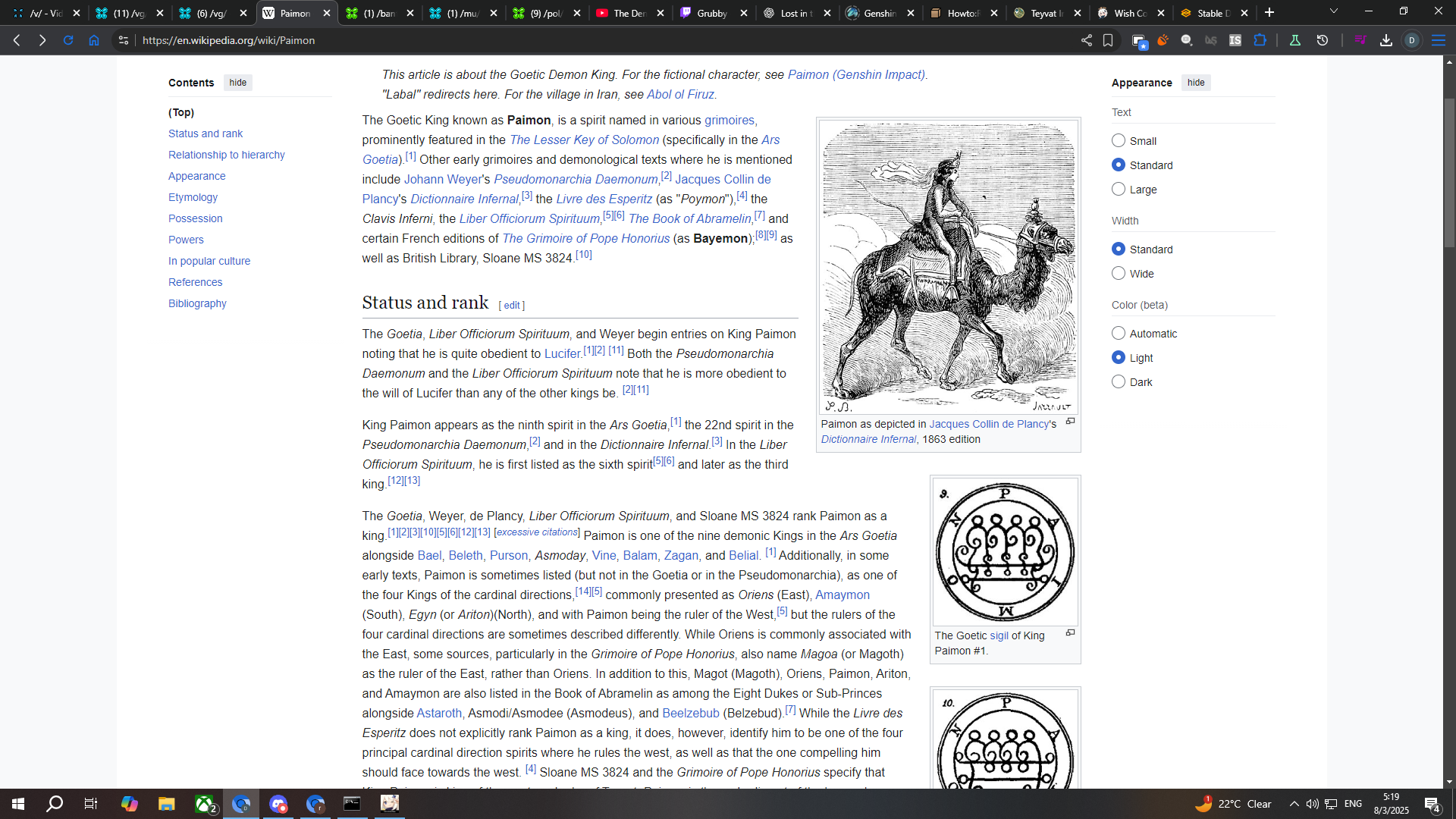1456x819 pixels.
Task: Go back to the previous page
Action: [17, 40]
